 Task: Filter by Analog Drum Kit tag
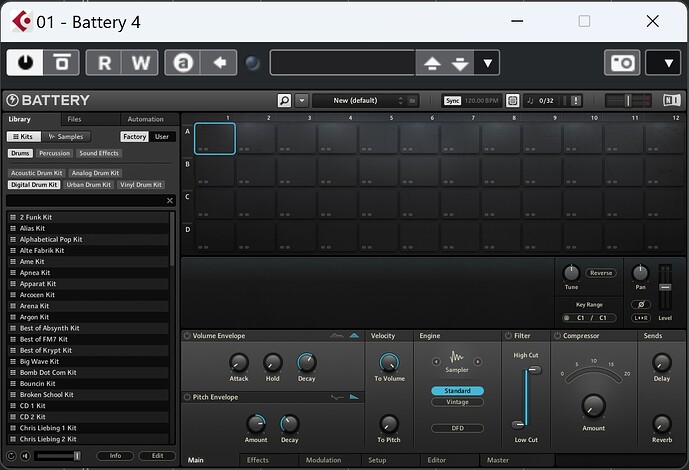tap(95, 173)
